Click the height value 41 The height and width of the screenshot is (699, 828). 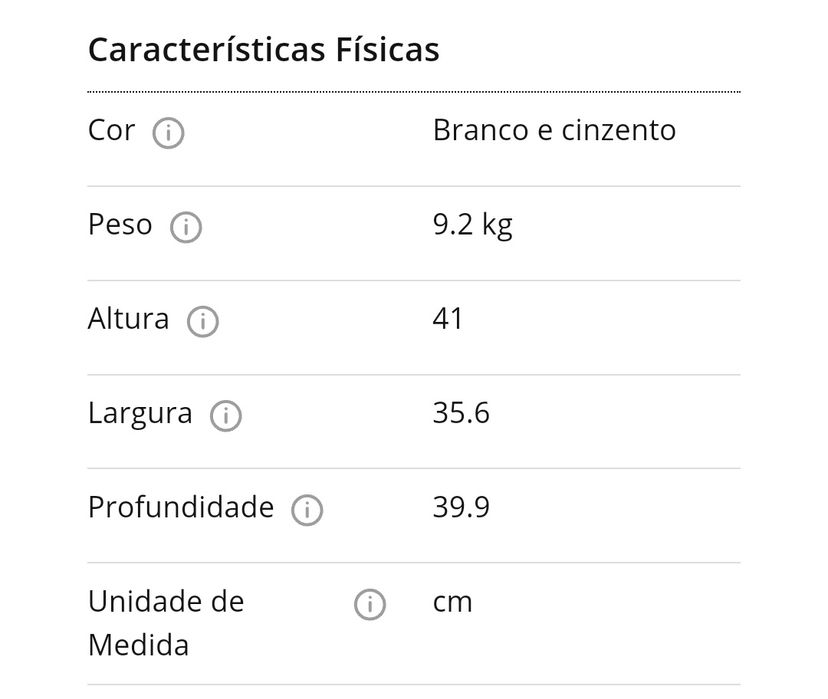pos(448,320)
